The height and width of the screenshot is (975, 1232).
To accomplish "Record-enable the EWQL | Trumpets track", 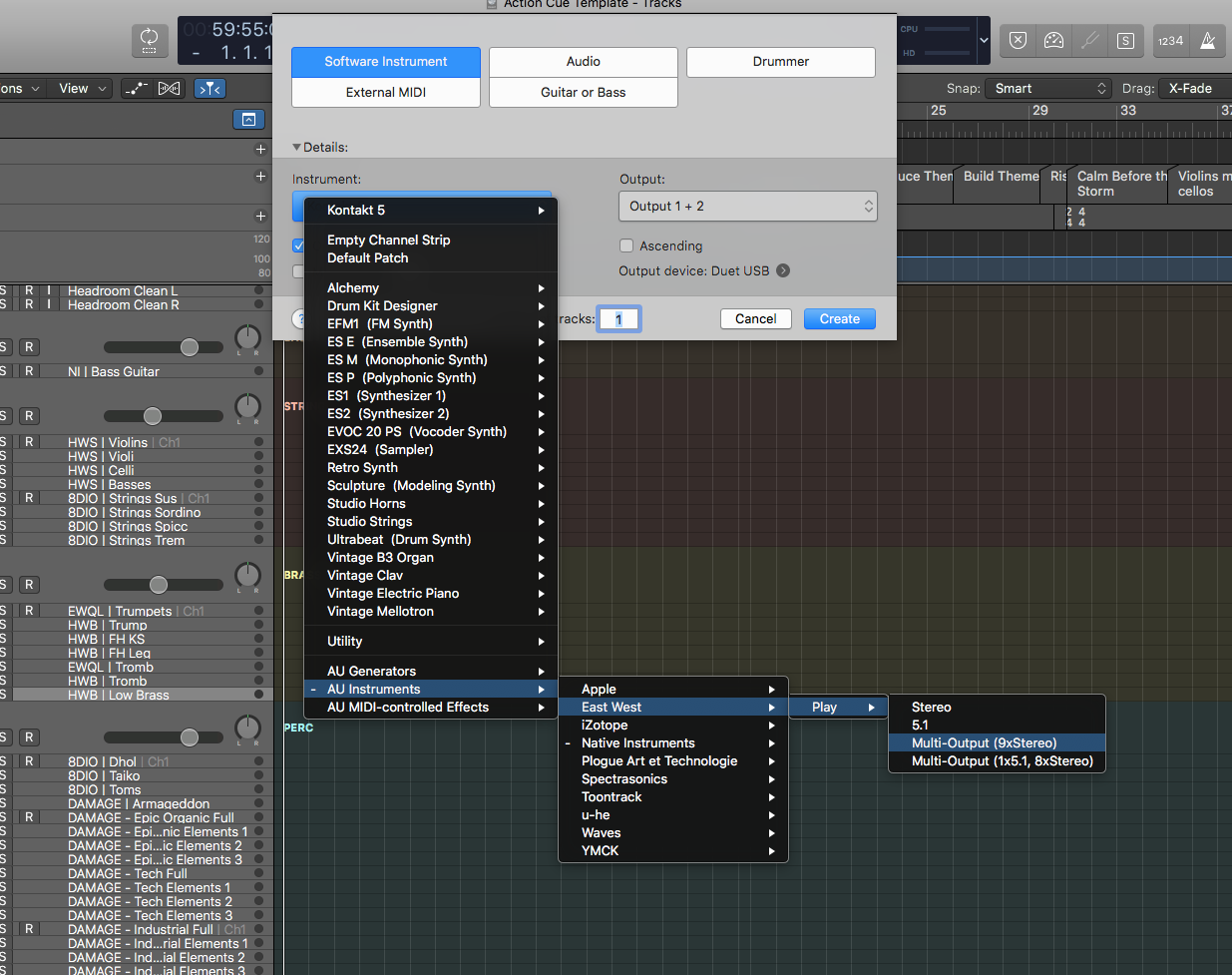I will [x=29, y=611].
